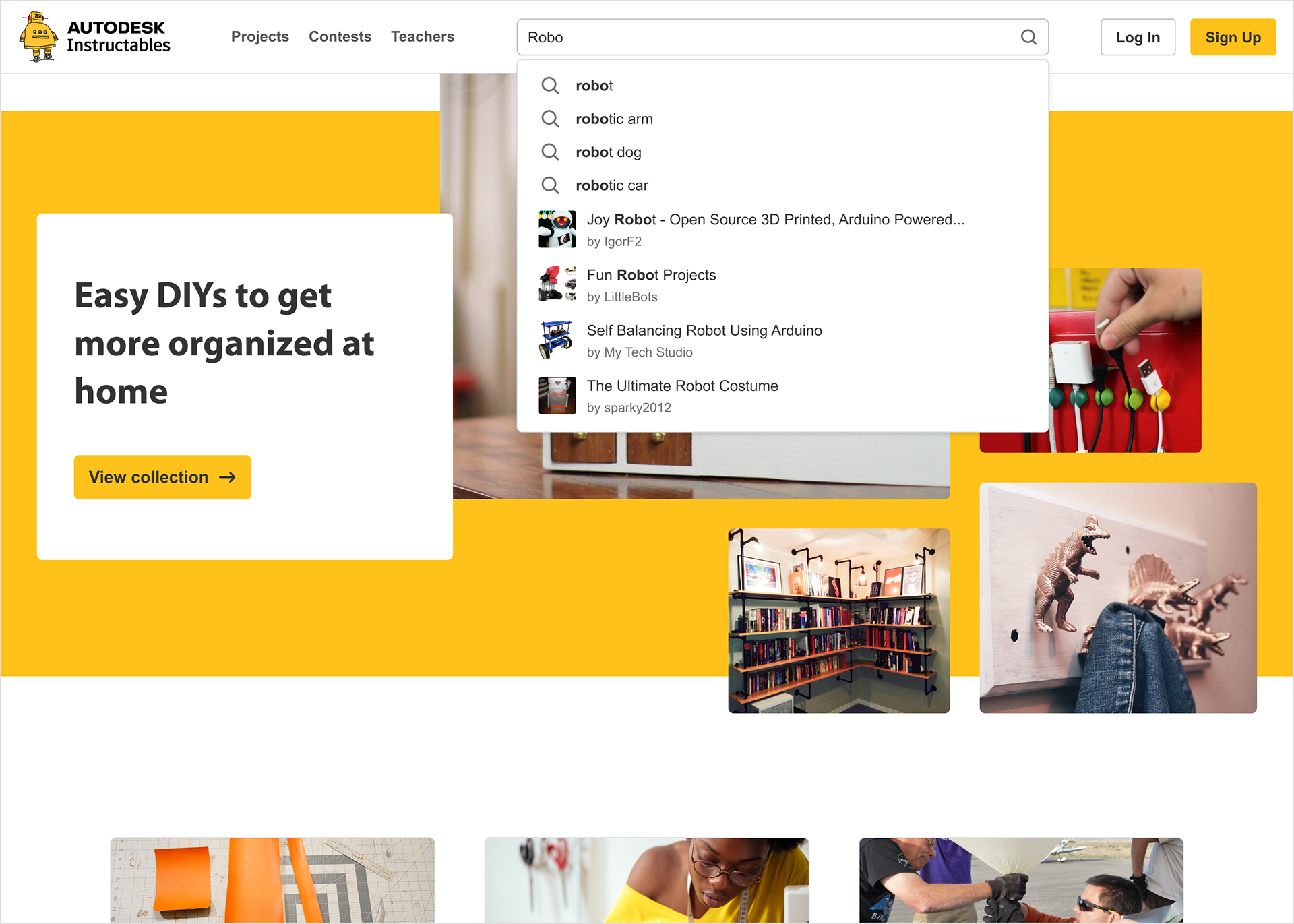
Task: Click magnifier icon beside 'robotic car' suggestion
Action: point(550,185)
